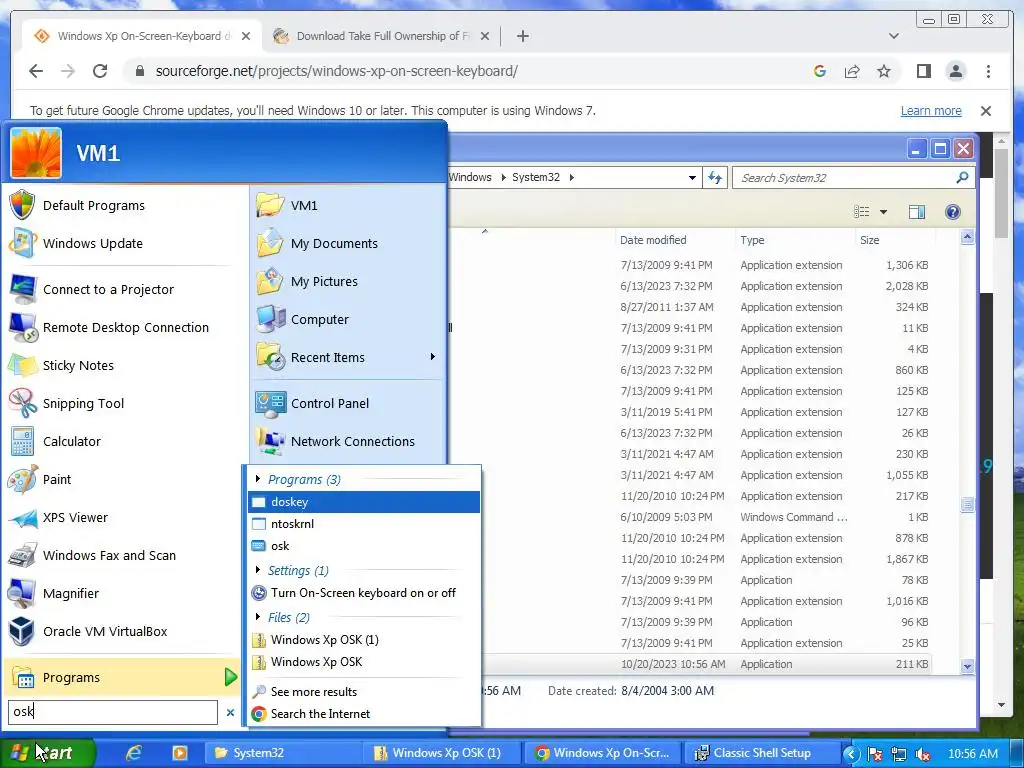The height and width of the screenshot is (768, 1024).
Task: Open Classic Shell Setup taskbar button
Action: point(760,753)
